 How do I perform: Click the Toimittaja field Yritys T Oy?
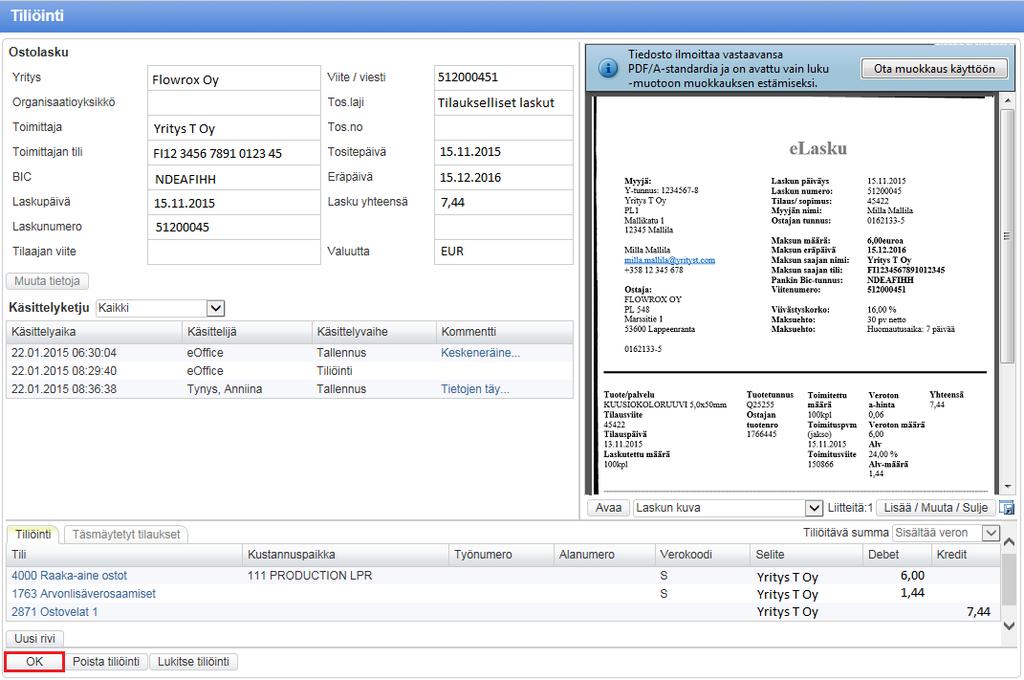pyautogui.click(x=234, y=127)
